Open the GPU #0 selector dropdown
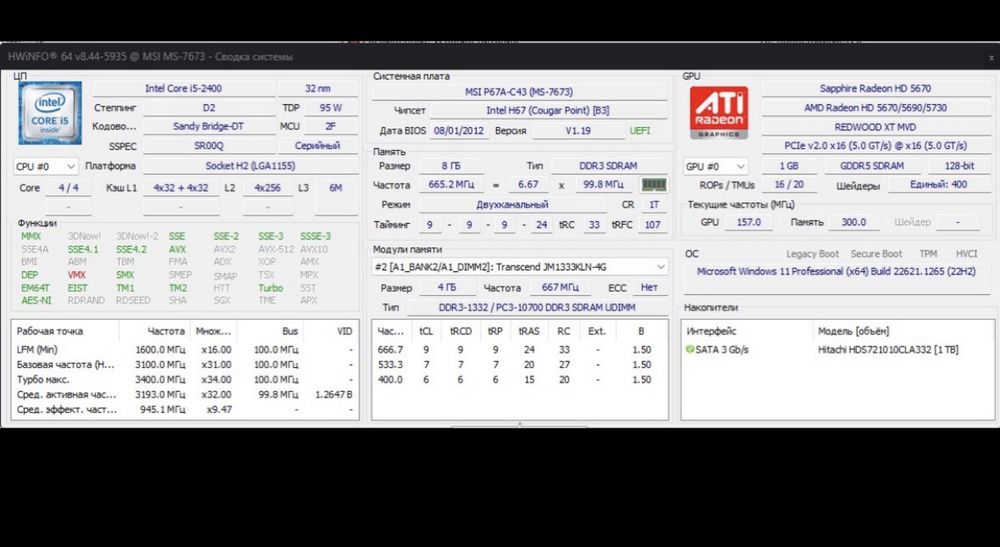This screenshot has height=547, width=1000. click(x=716, y=166)
